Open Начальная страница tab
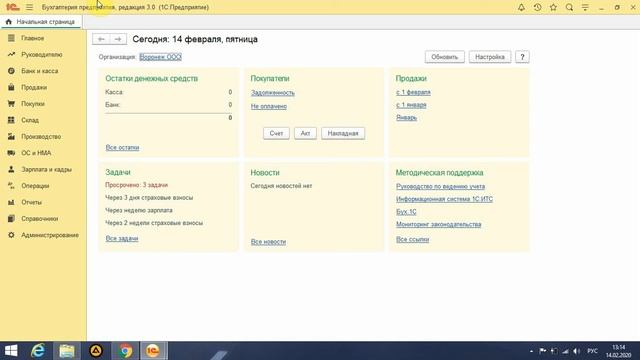Viewport: 640px width, 360px height. 41,22
